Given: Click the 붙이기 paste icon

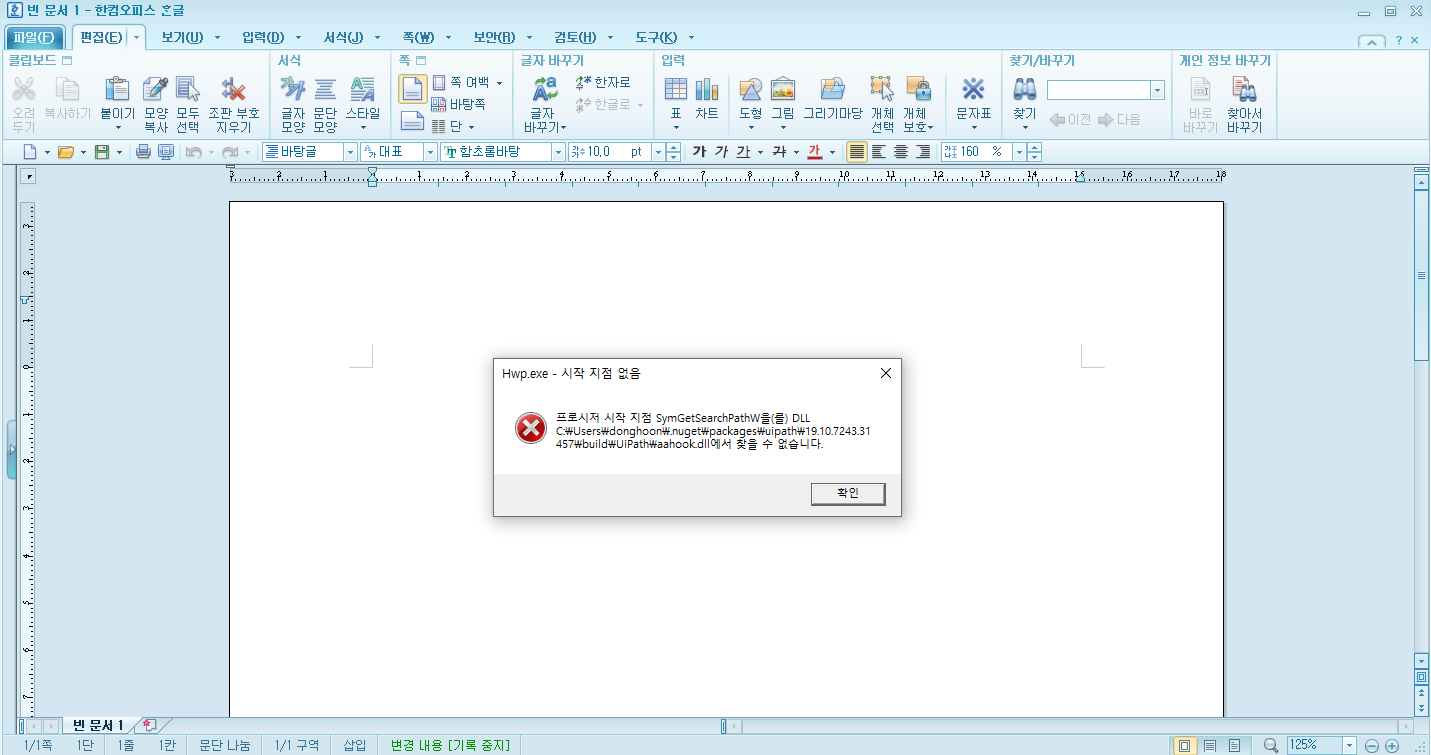Looking at the screenshot, I should point(118,90).
